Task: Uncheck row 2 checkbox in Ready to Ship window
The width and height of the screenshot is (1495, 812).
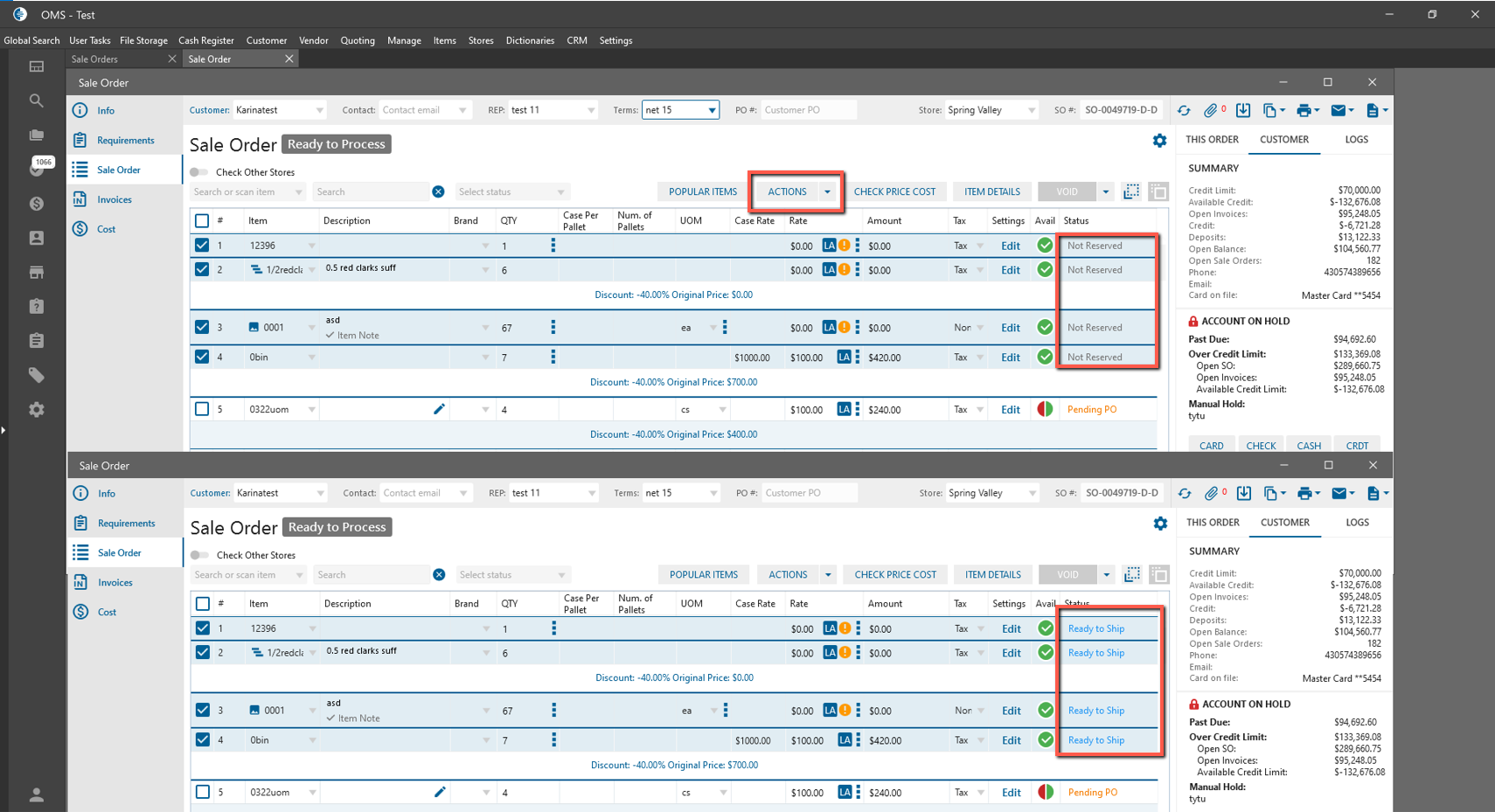Action: [203, 653]
